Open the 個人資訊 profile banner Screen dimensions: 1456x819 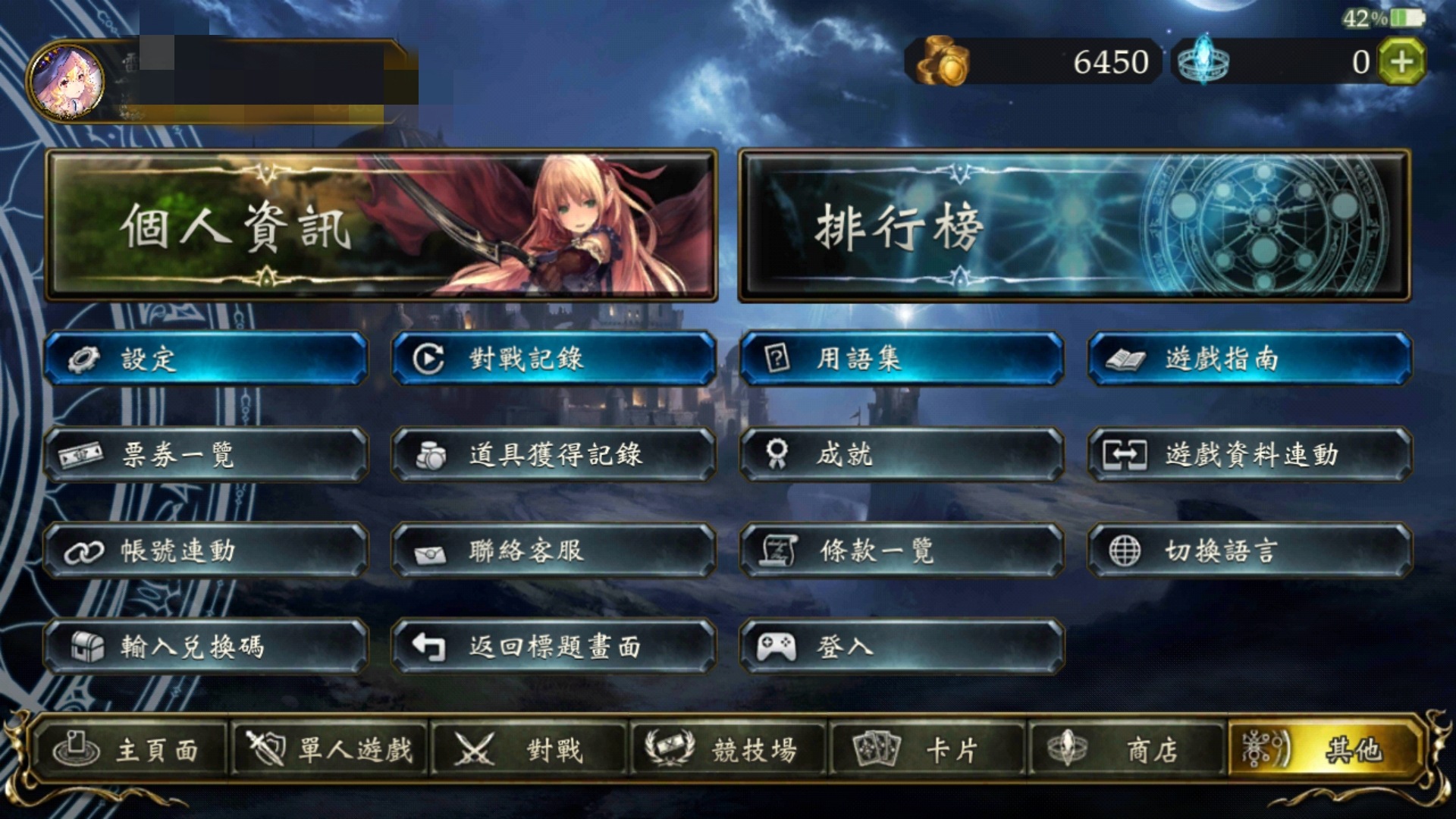(381, 225)
